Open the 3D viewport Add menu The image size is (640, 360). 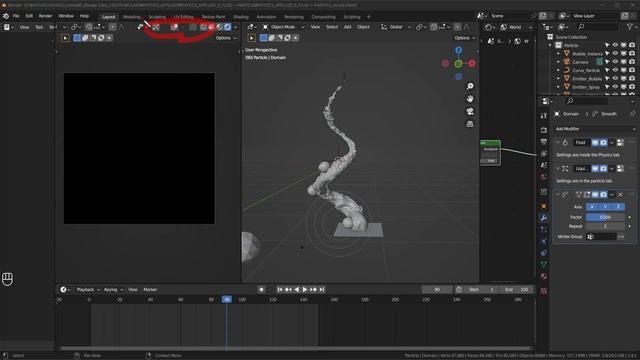click(x=347, y=27)
